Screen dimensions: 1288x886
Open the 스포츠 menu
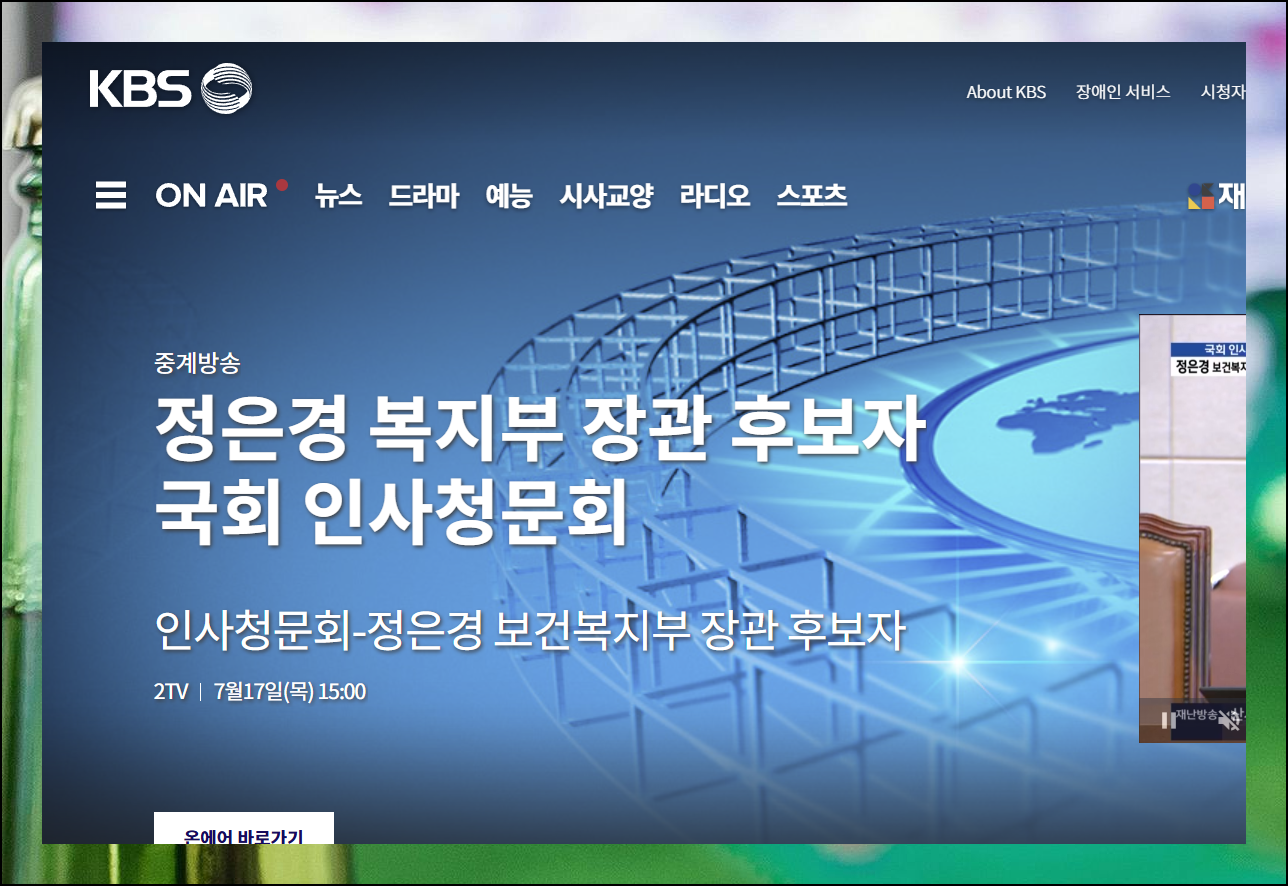pyautogui.click(x=812, y=195)
